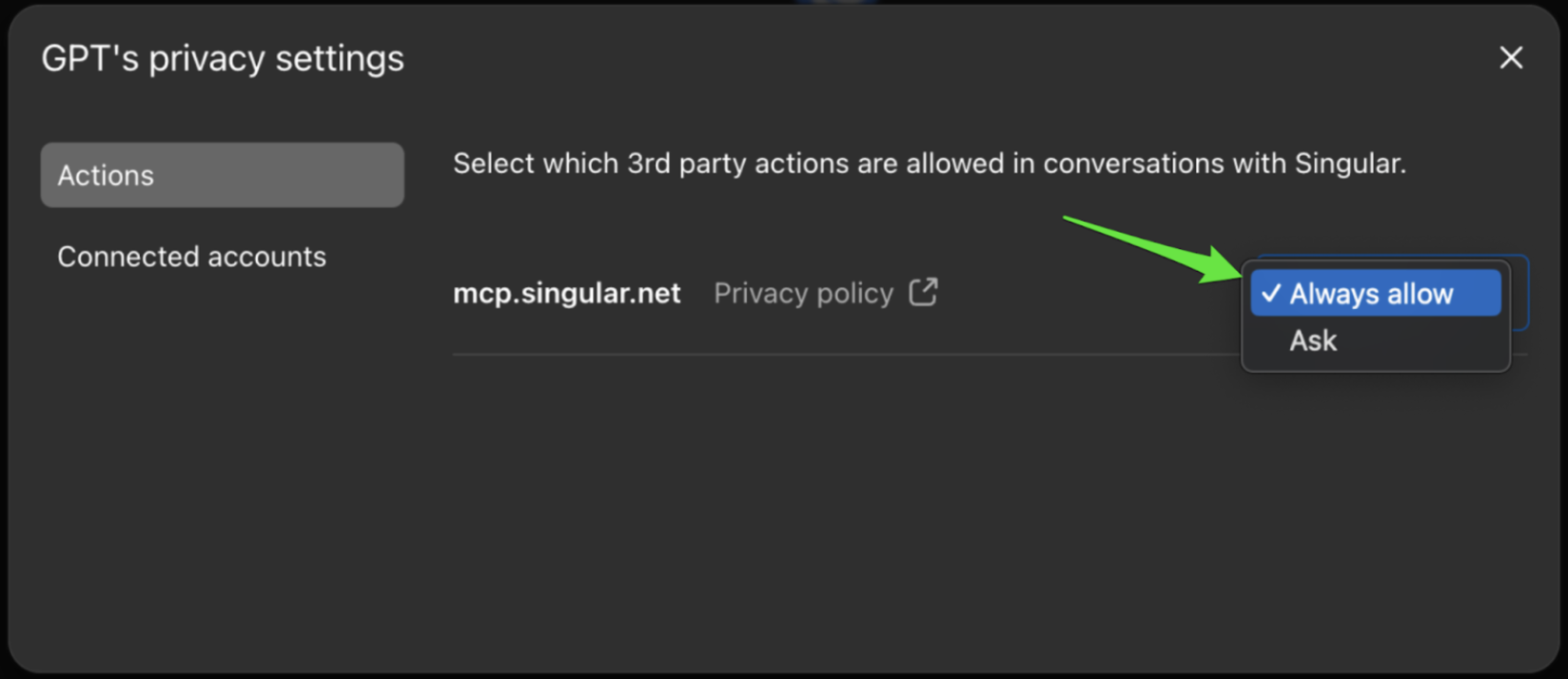The image size is (1568, 679).
Task: Click the highlighted Always allow entry
Action: (x=1373, y=293)
